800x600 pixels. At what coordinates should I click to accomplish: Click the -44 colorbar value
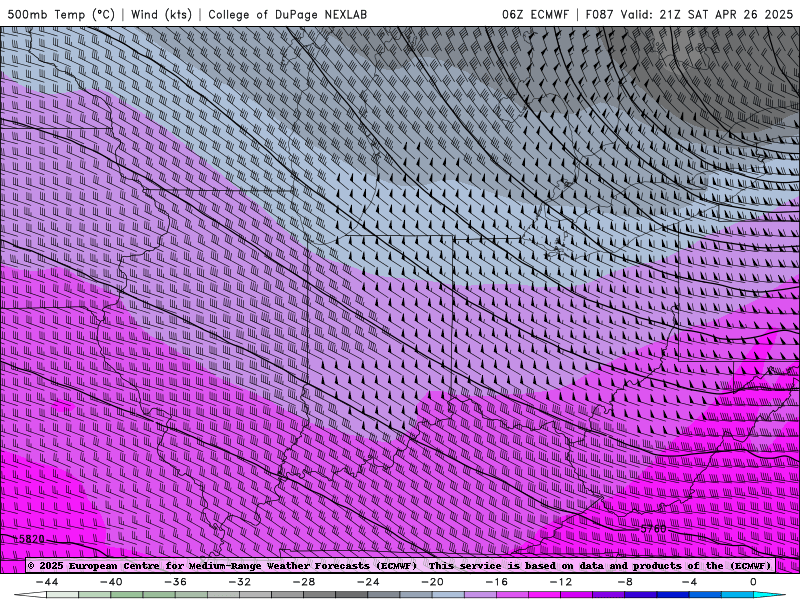pyautogui.click(x=47, y=582)
